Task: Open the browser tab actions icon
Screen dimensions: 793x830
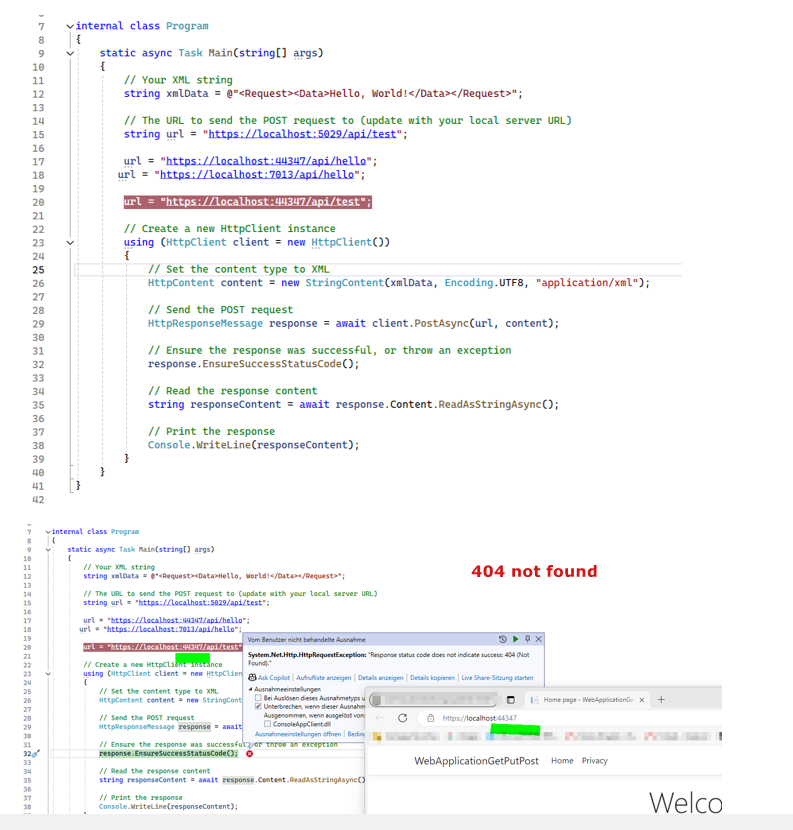Action: tap(510, 700)
